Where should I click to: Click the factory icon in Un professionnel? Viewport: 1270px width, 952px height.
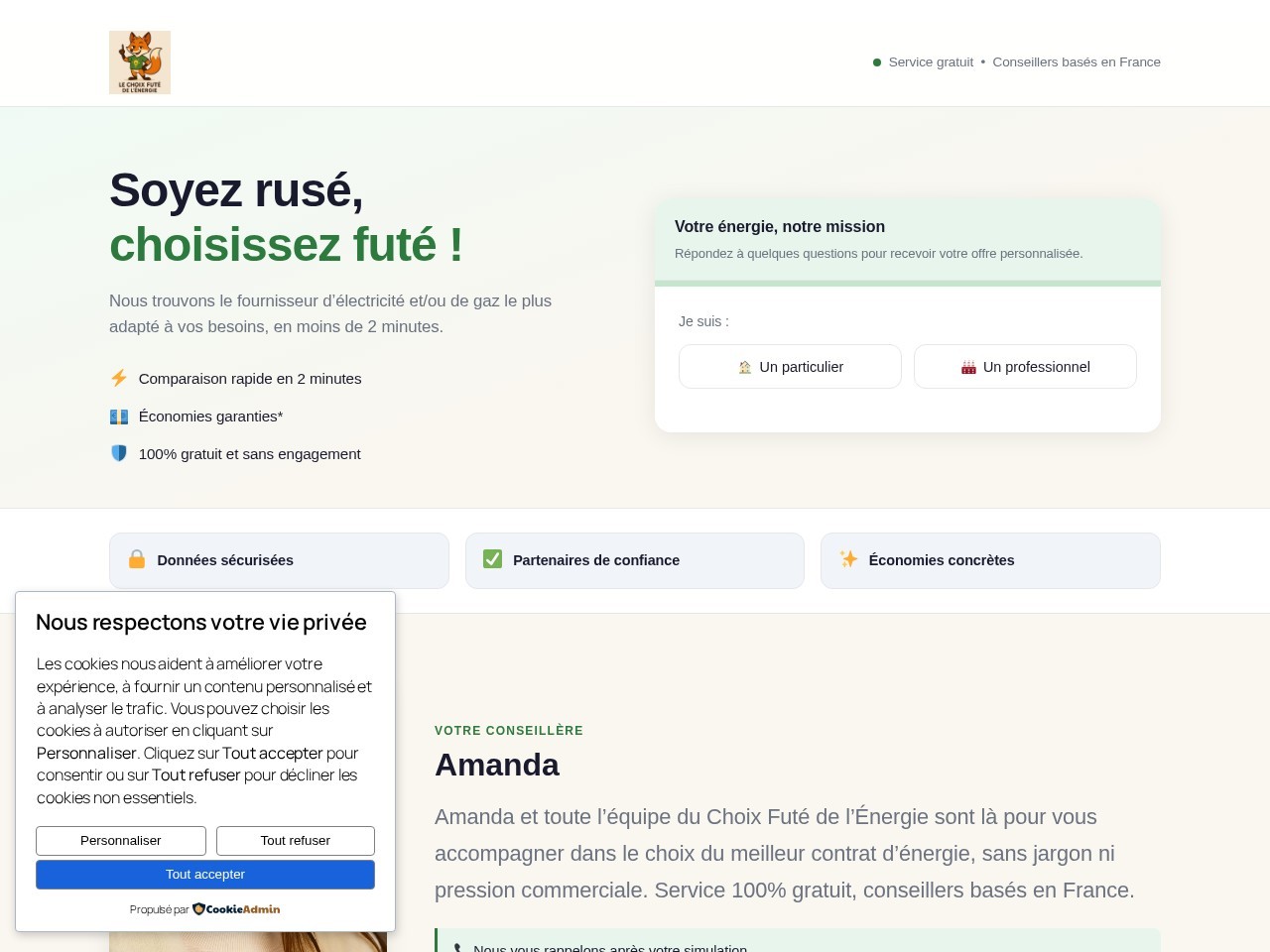(968, 367)
